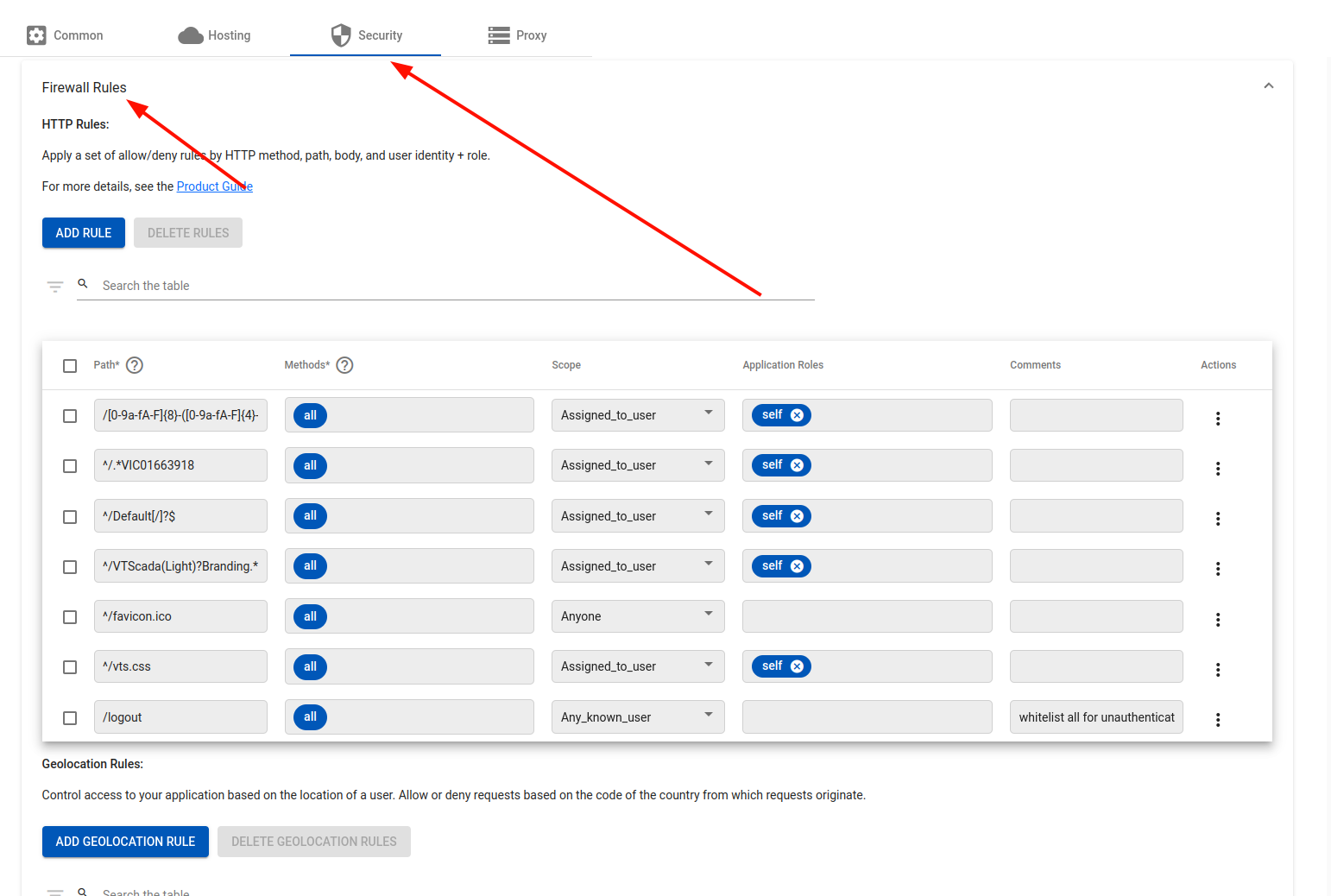Viewport: 1331px width, 896px height.
Task: Select all rules with the header checkbox
Action: point(70,366)
